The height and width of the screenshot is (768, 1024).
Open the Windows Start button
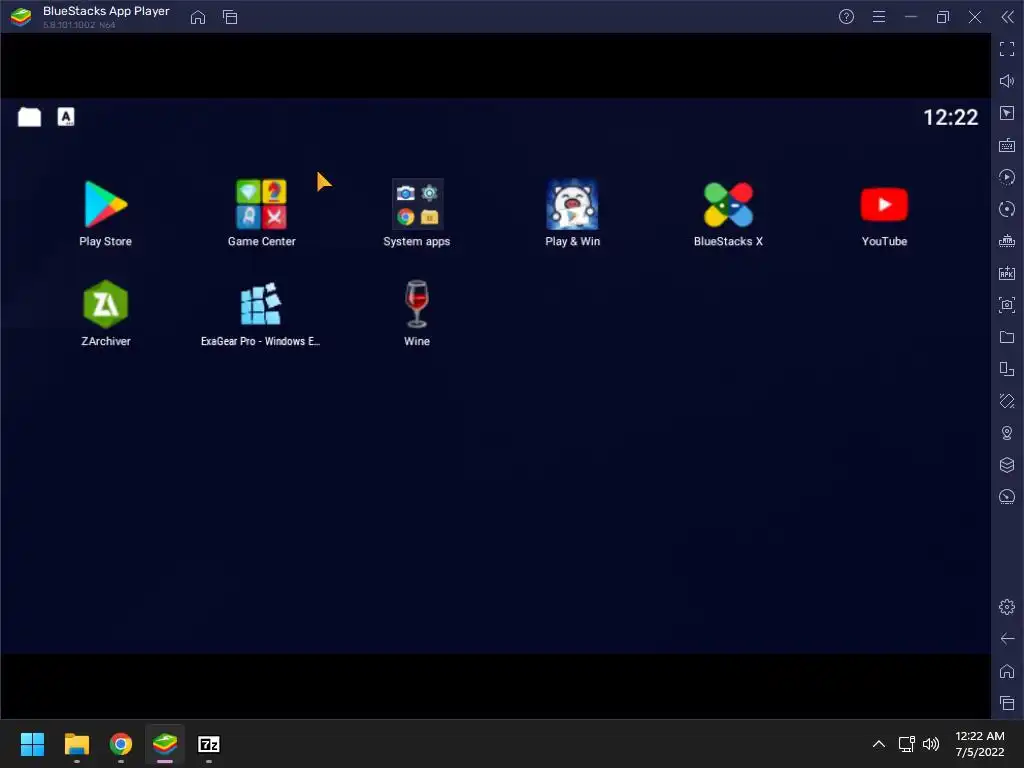32,744
